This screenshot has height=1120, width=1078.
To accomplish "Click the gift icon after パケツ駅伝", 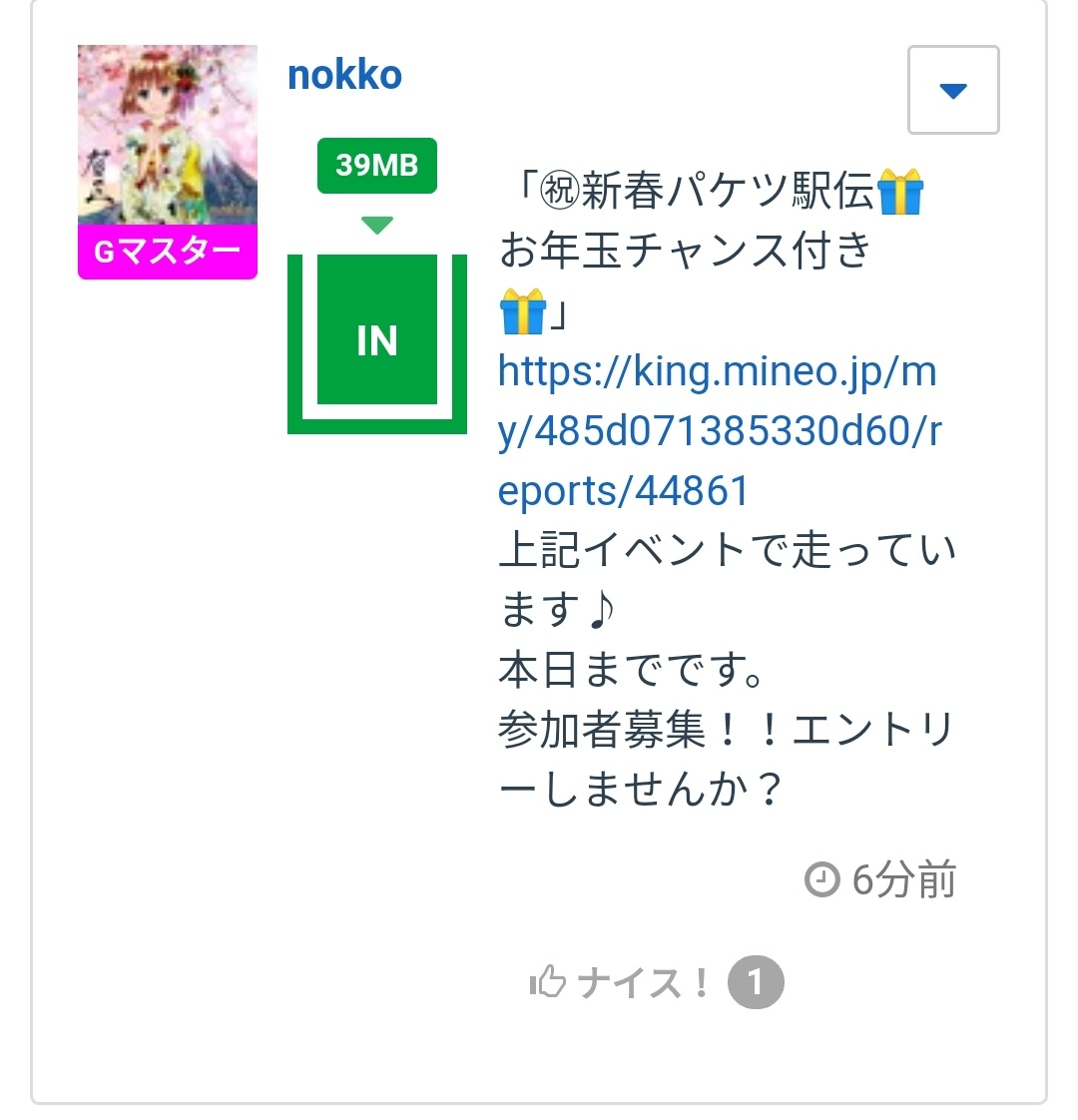I will (x=900, y=193).
